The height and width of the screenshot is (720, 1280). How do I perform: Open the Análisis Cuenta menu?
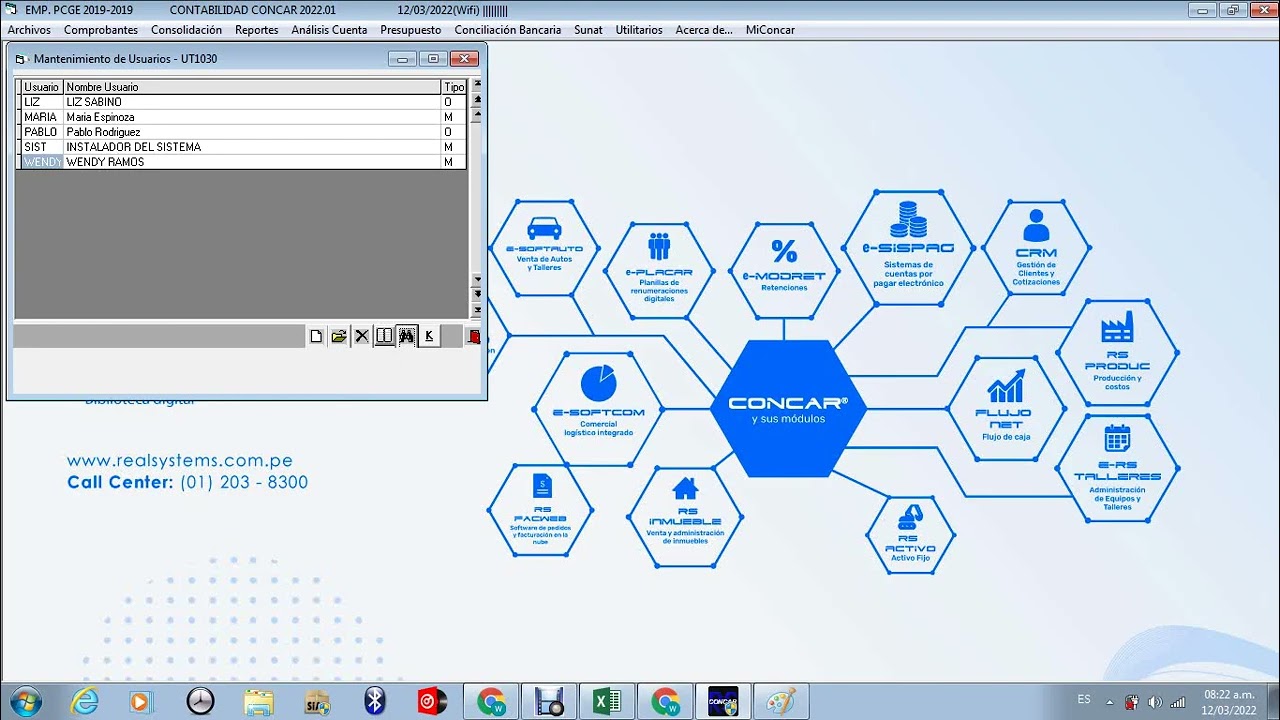[x=329, y=30]
